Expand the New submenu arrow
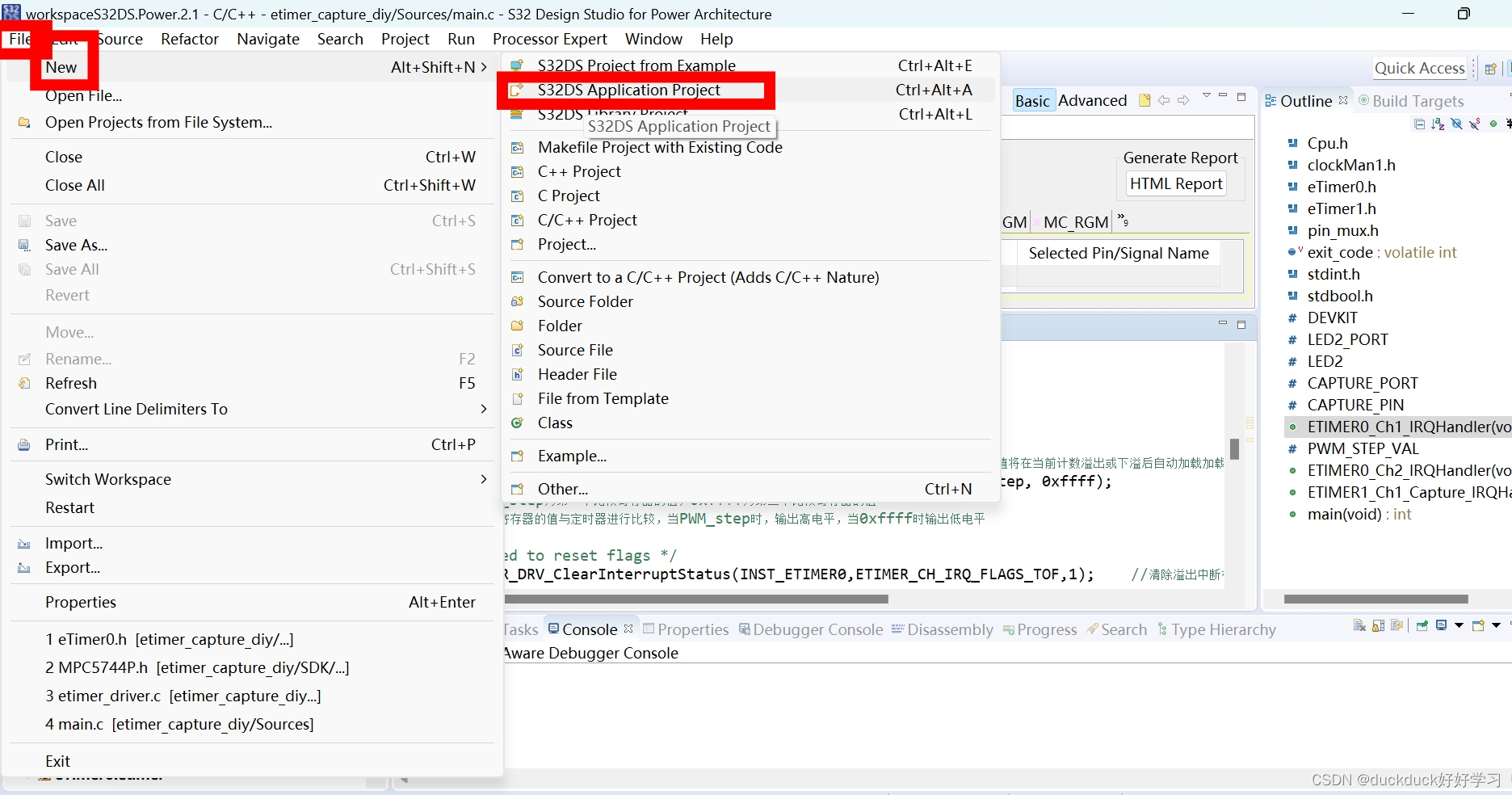Screen dimensions: 1512x795 click(x=484, y=67)
